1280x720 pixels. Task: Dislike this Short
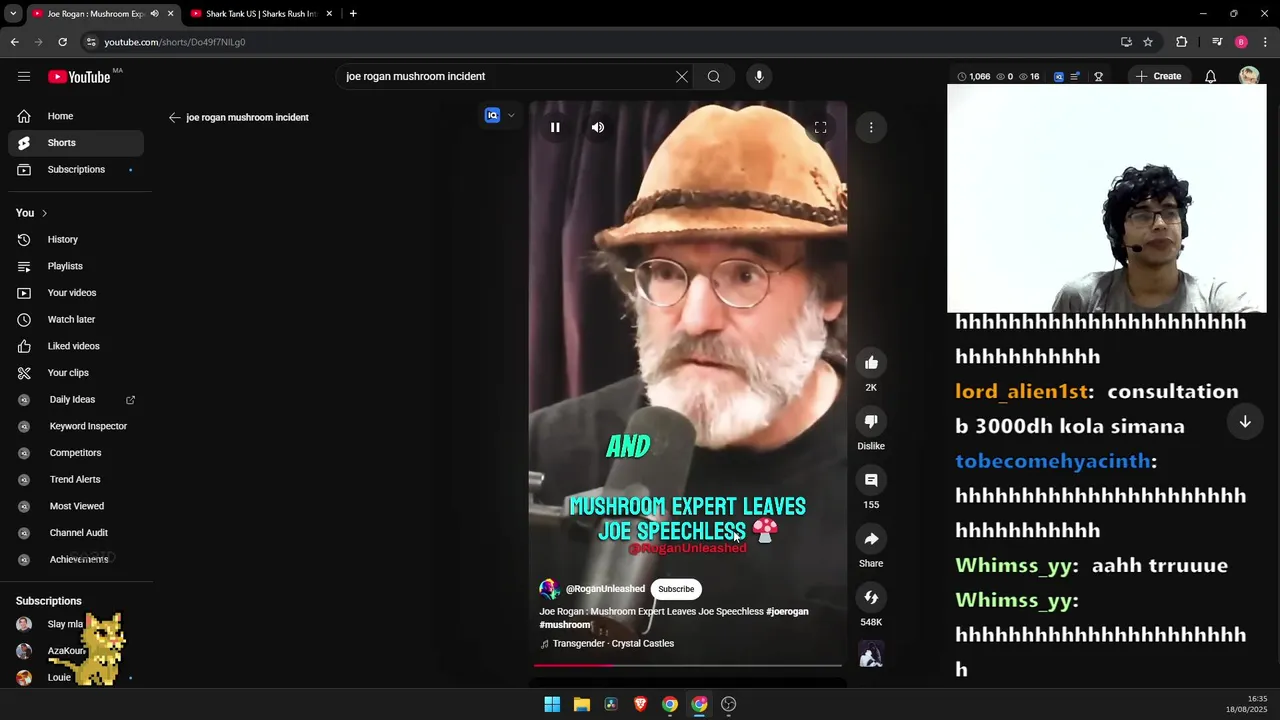(x=871, y=422)
